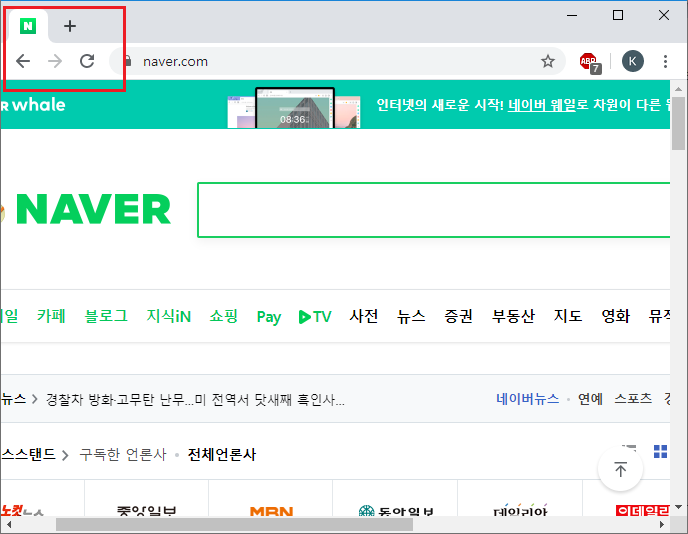Open the 데일리안 press logo
The image size is (688, 534).
(520, 510)
